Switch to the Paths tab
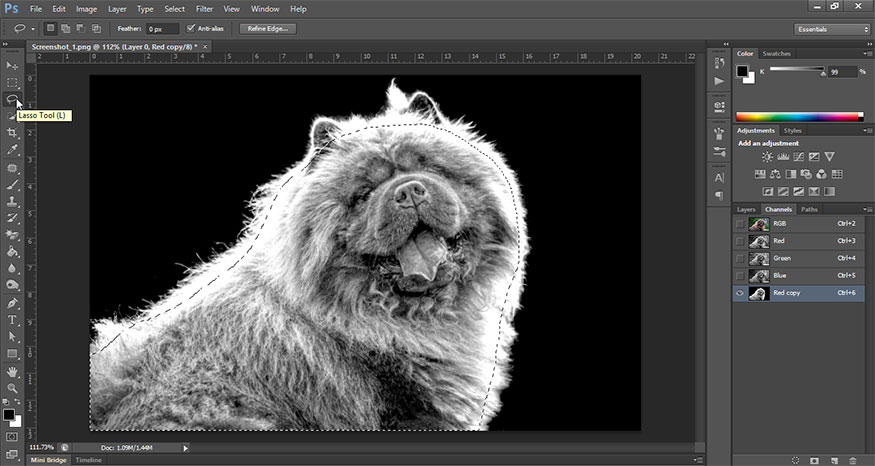The width and height of the screenshot is (875, 466). (809, 209)
